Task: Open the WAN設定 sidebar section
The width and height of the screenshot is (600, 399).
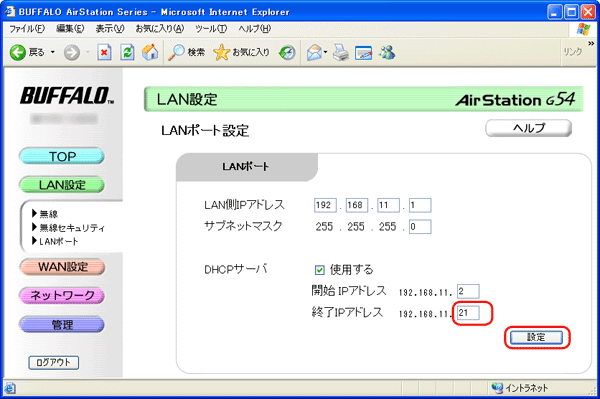Action: pyautogui.click(x=62, y=267)
